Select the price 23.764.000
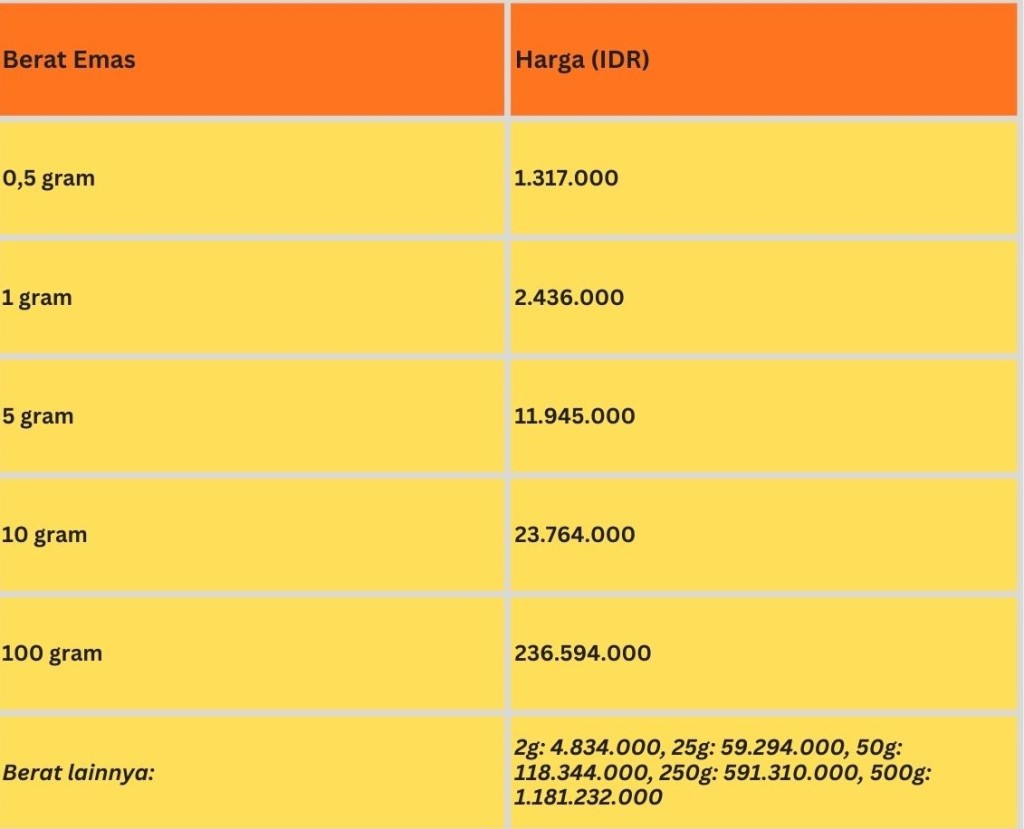This screenshot has width=1024, height=829. coord(574,535)
